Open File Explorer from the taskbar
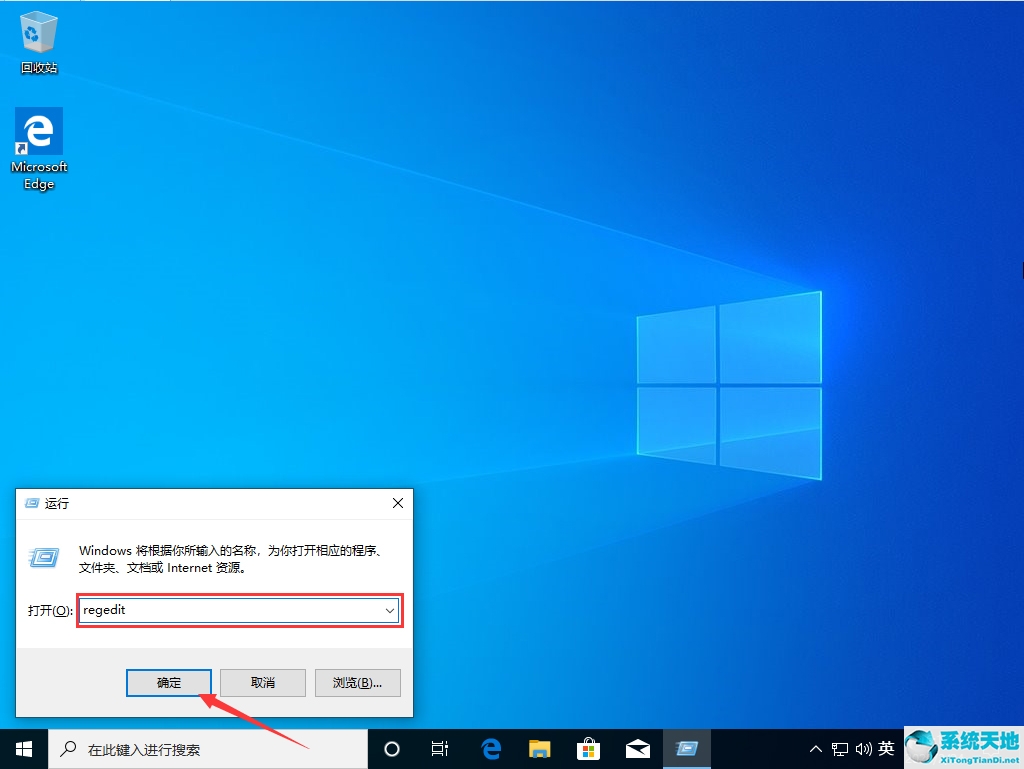Viewport: 1024px width, 769px height. click(x=539, y=748)
